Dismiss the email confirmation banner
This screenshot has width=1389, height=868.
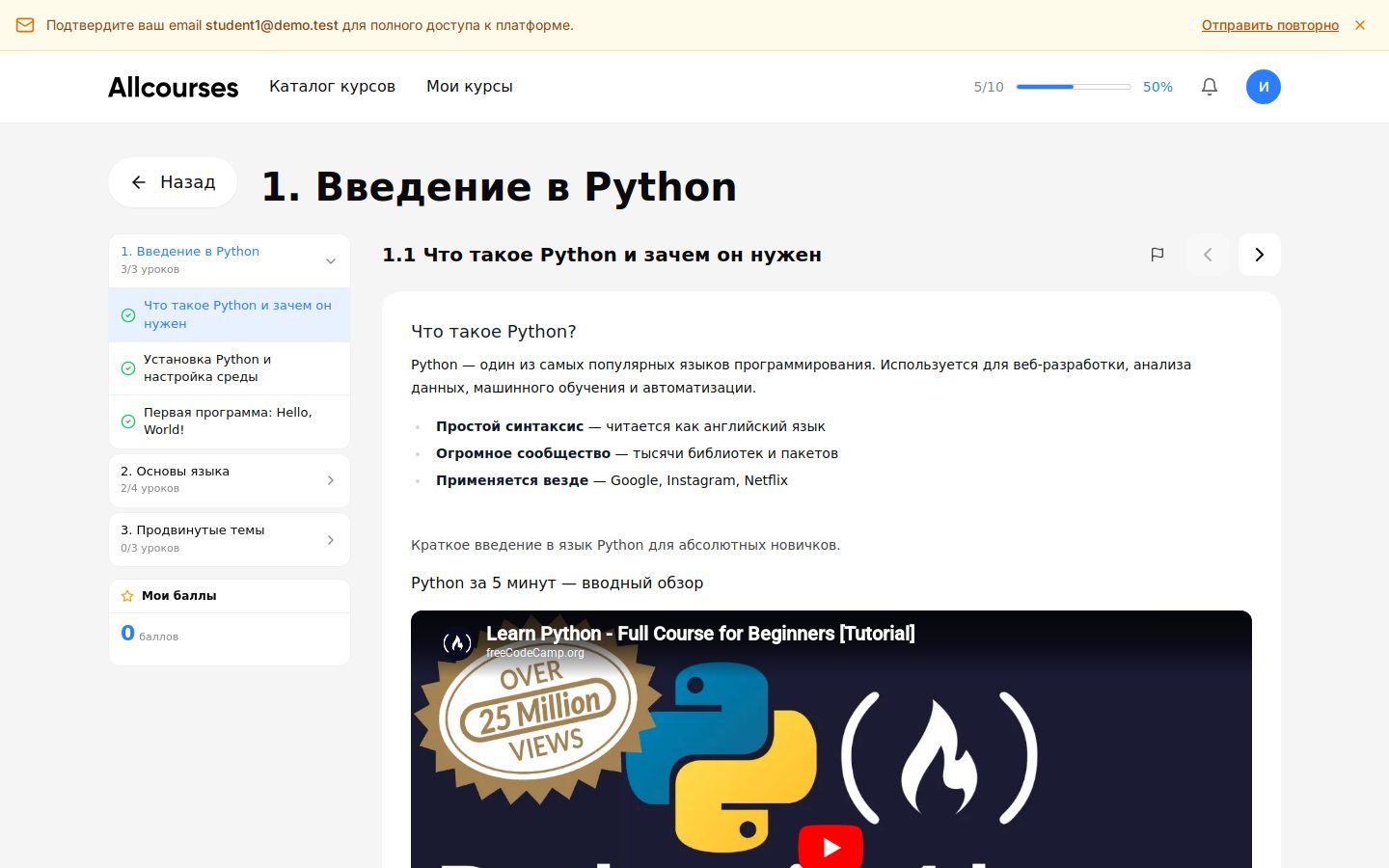click(1360, 25)
